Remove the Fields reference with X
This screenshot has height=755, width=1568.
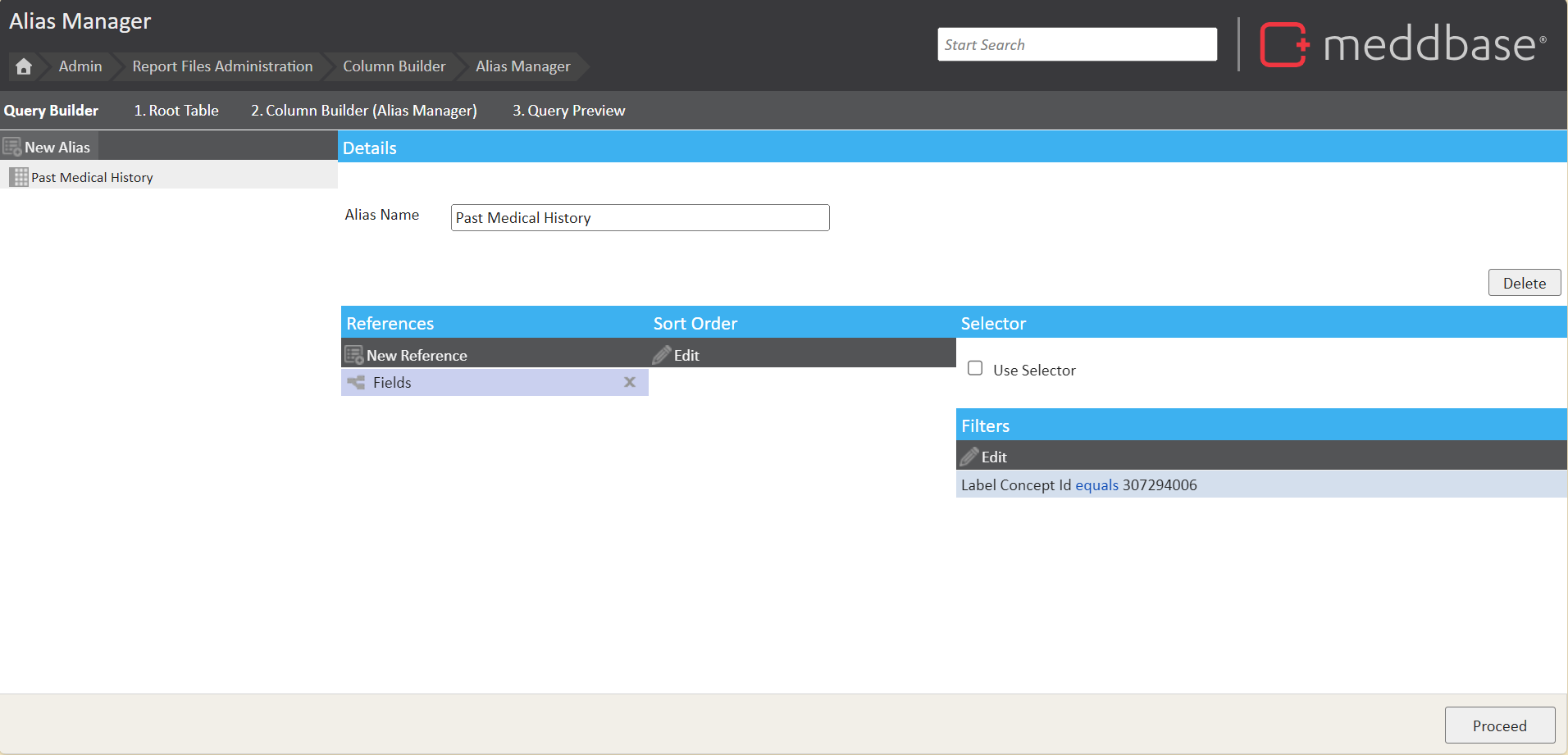630,382
